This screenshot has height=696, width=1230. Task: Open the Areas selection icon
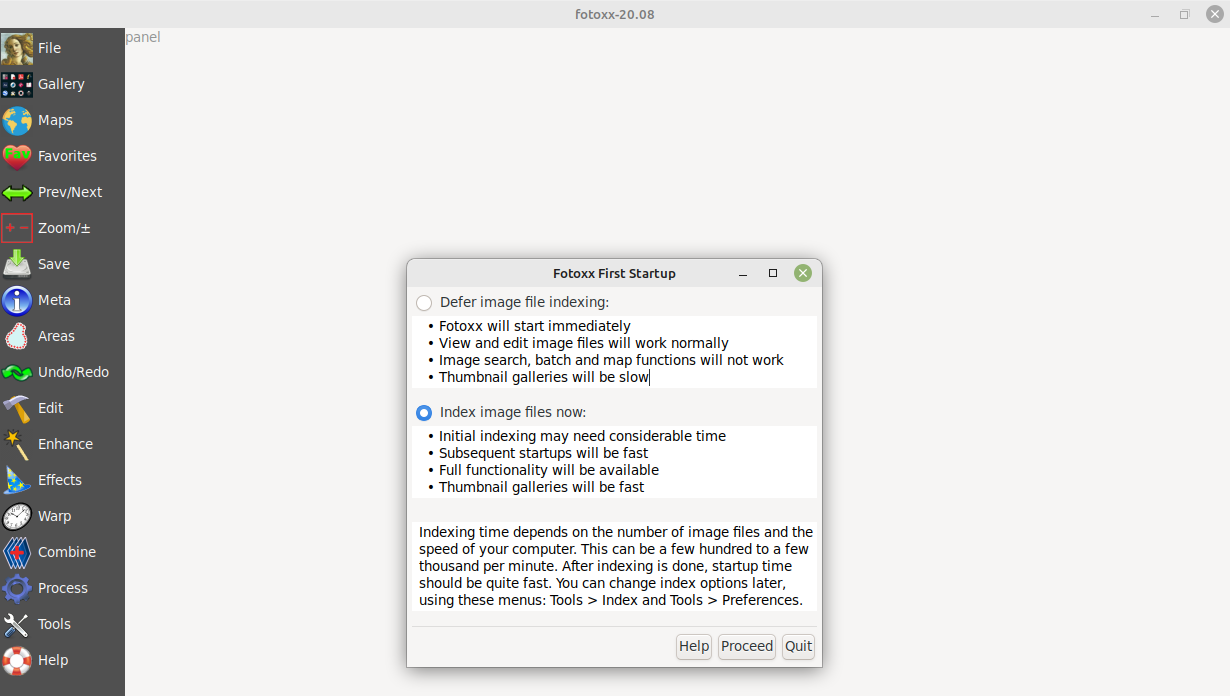(17, 336)
